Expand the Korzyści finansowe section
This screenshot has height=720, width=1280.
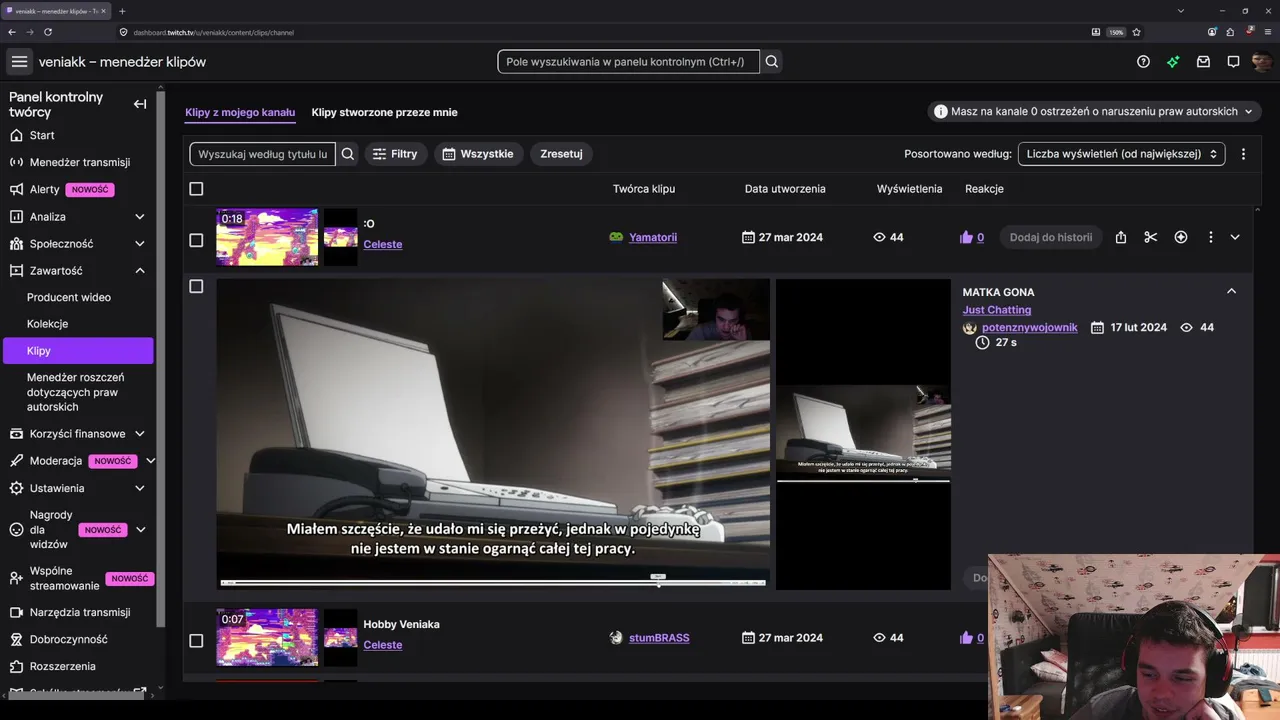(140, 434)
